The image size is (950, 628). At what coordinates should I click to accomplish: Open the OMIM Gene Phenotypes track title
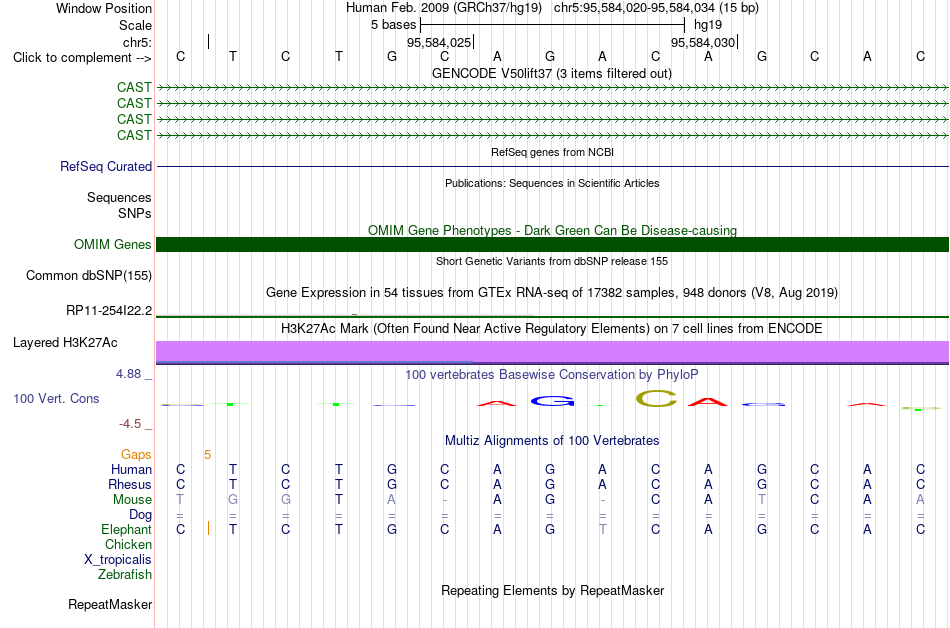[x=552, y=230]
